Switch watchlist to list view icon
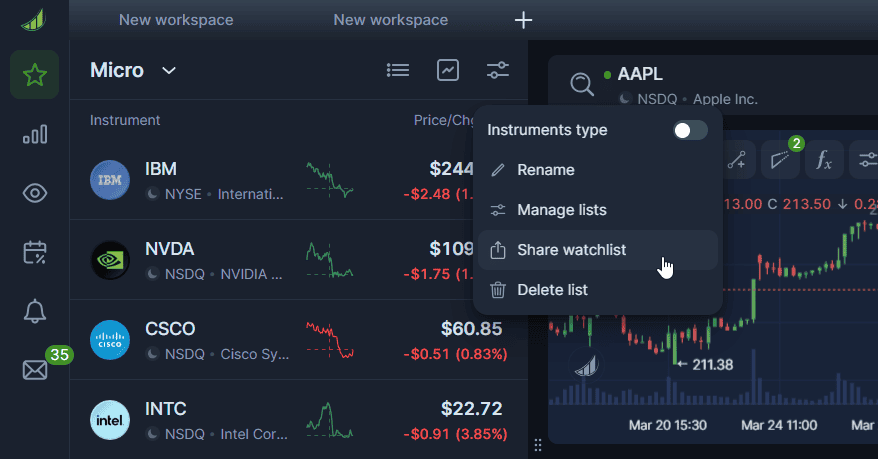 click(x=398, y=71)
